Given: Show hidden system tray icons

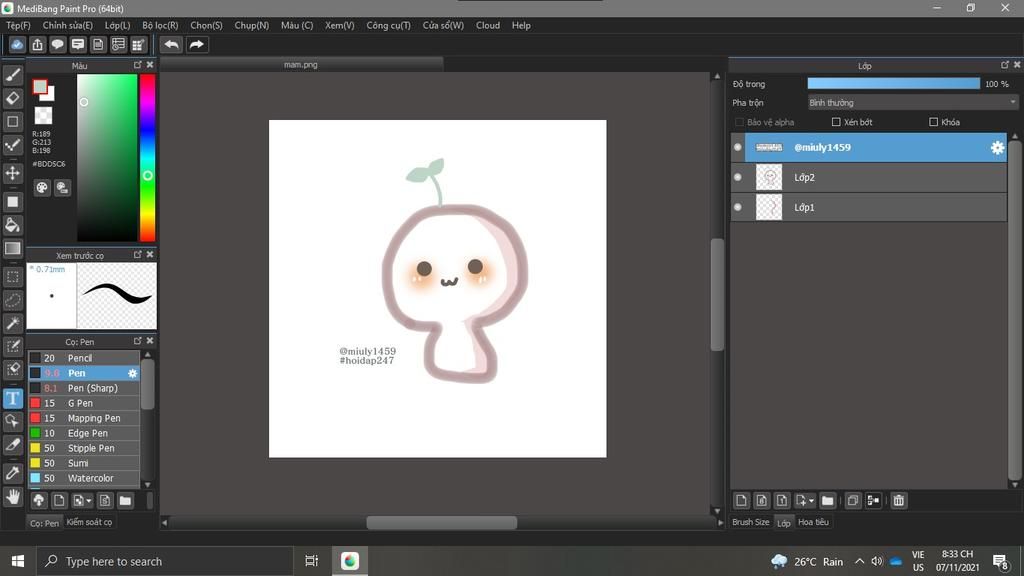Looking at the screenshot, I should coord(859,561).
